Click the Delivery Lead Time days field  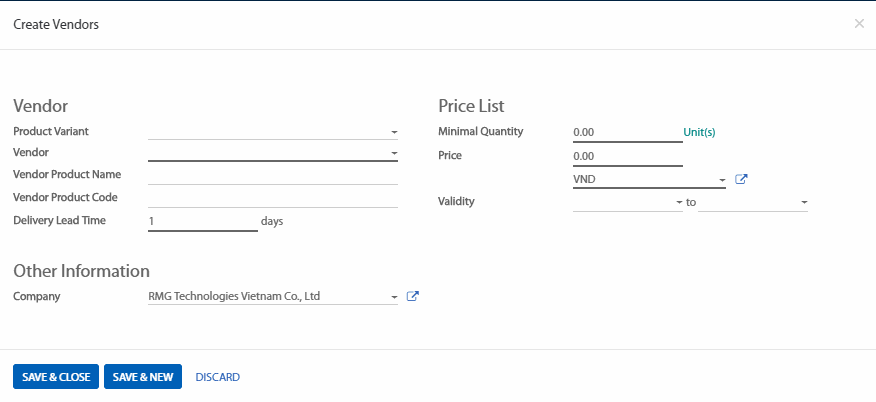pos(202,221)
